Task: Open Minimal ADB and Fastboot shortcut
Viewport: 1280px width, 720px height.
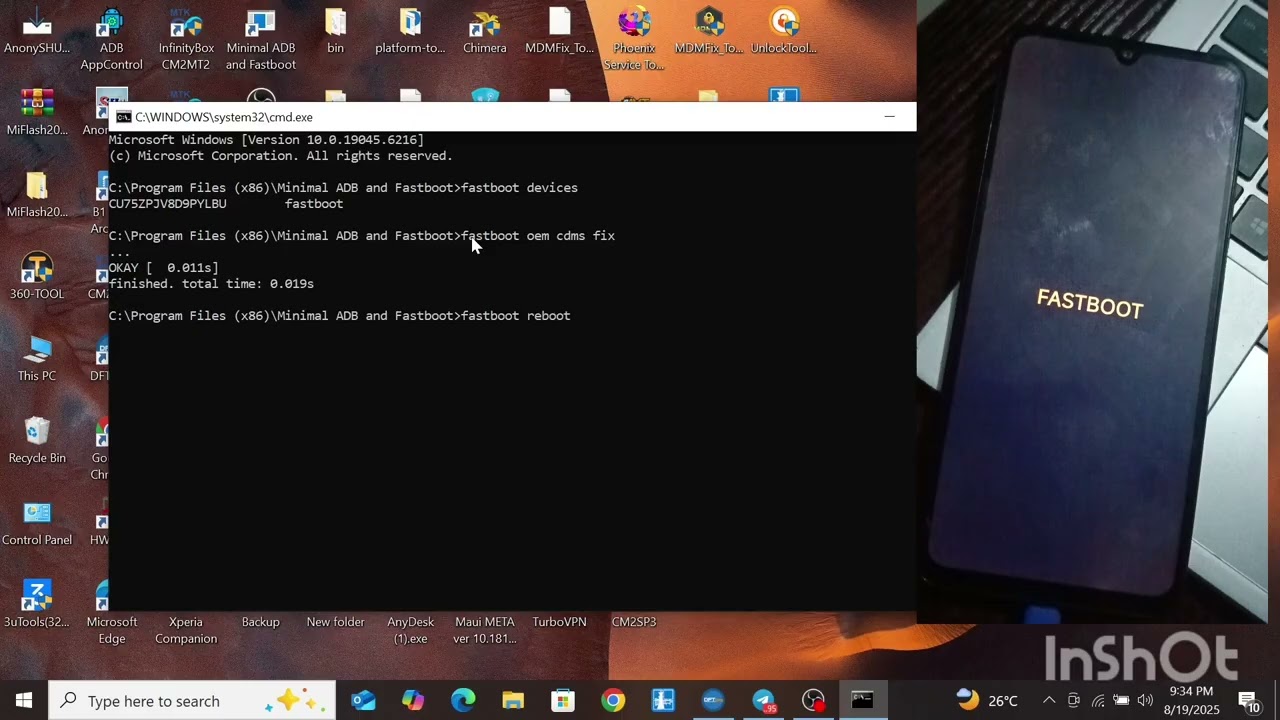Action: pos(260,39)
